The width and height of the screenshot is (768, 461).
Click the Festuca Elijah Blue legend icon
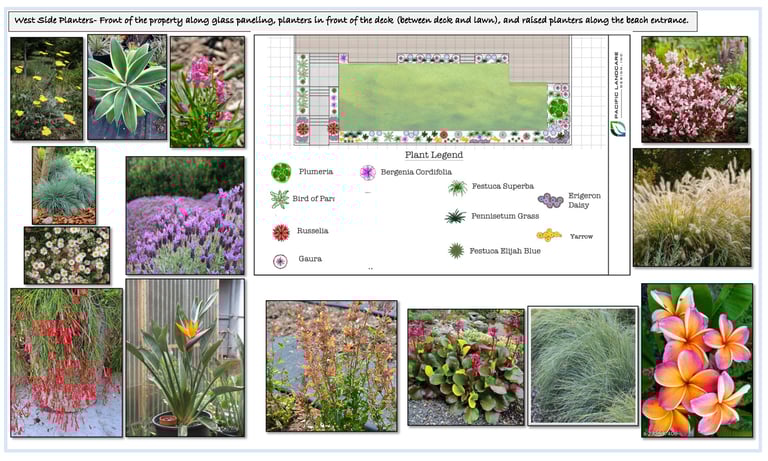[456, 250]
